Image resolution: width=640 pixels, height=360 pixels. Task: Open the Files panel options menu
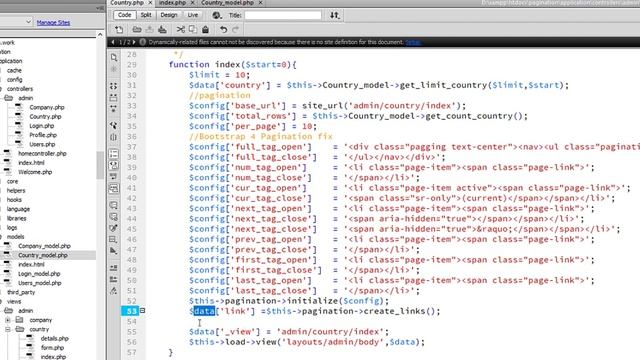pos(100,8)
